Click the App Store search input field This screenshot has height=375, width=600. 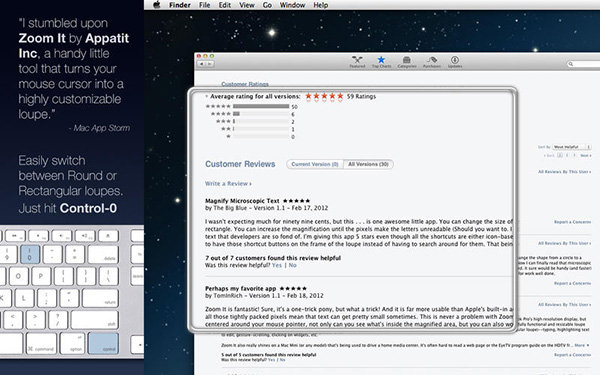tap(585, 64)
